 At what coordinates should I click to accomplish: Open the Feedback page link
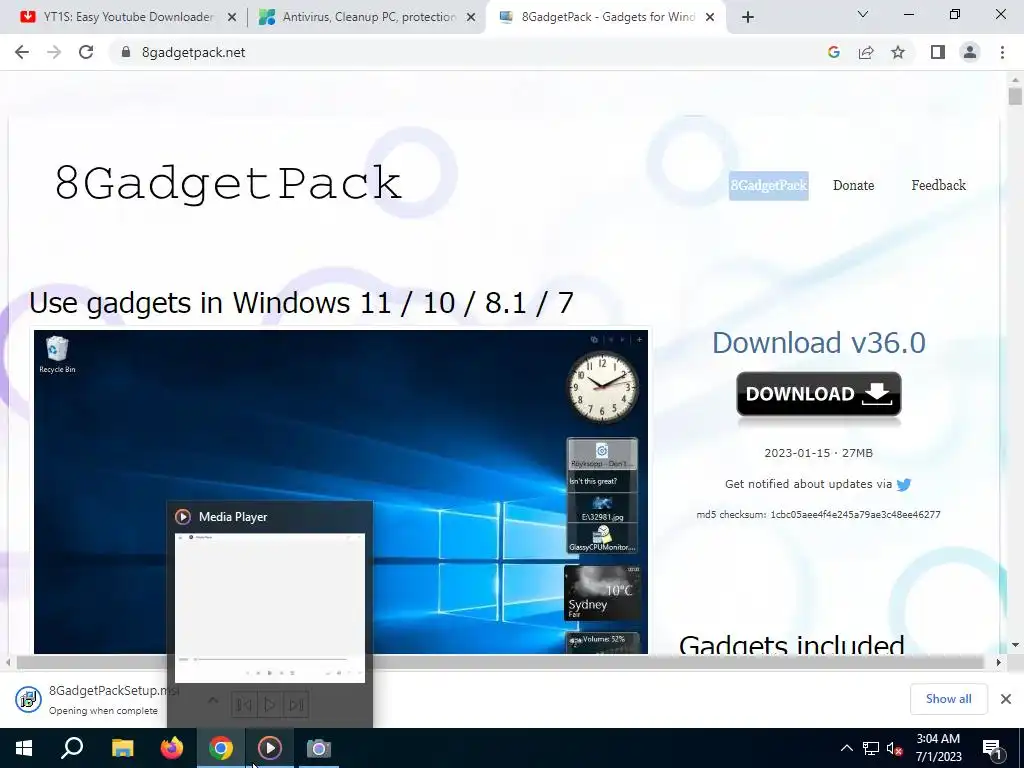(x=938, y=185)
